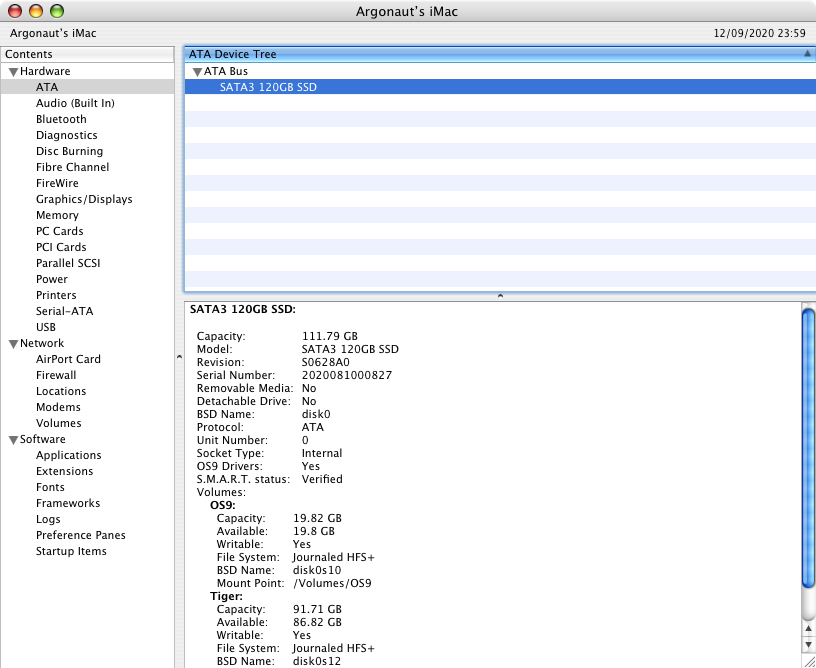Image resolution: width=816 pixels, height=668 pixels.
Task: Click the details pane scrollbar thumb
Action: pyautogui.click(x=808, y=447)
